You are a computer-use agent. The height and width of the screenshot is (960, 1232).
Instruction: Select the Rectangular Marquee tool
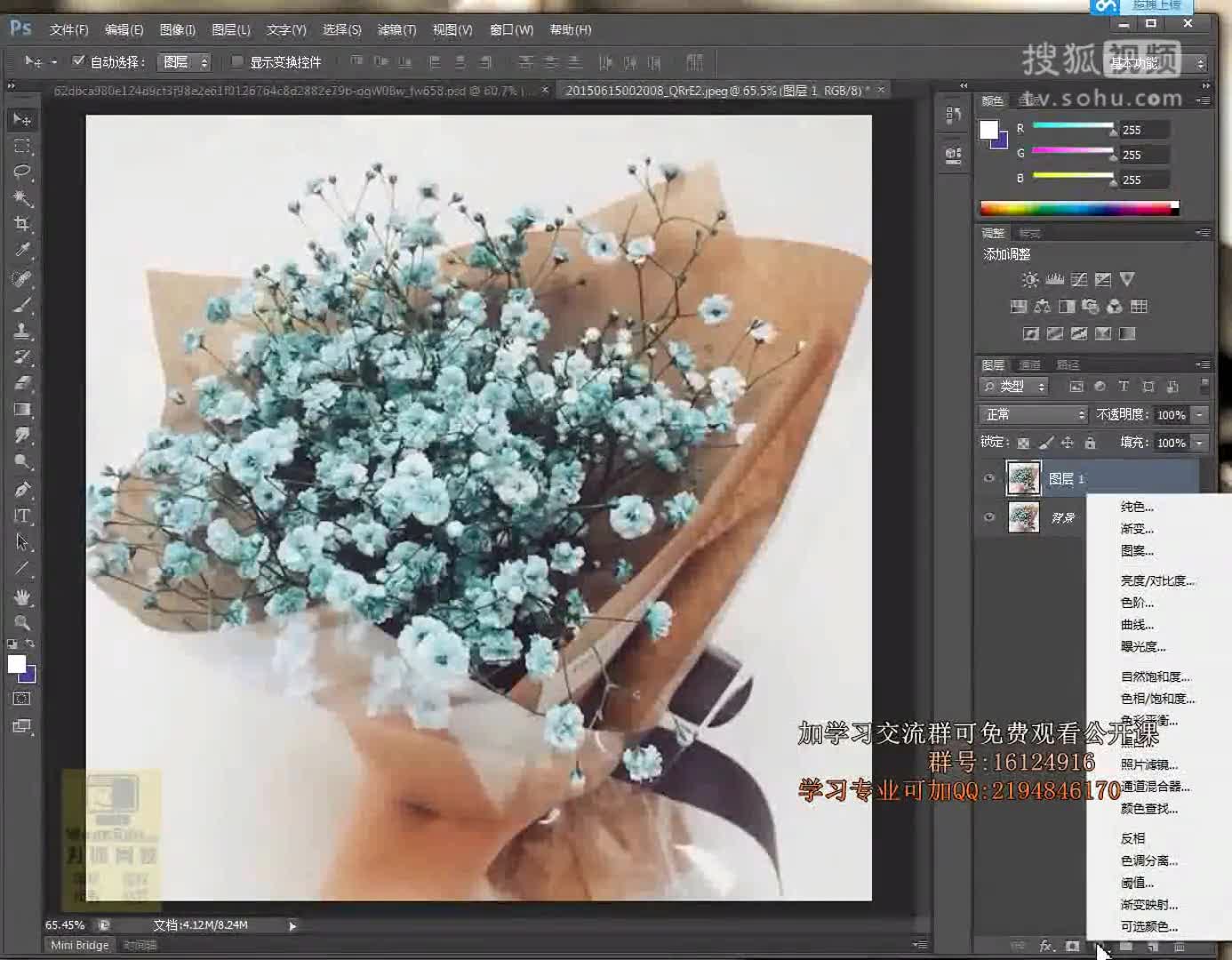pyautogui.click(x=21, y=146)
